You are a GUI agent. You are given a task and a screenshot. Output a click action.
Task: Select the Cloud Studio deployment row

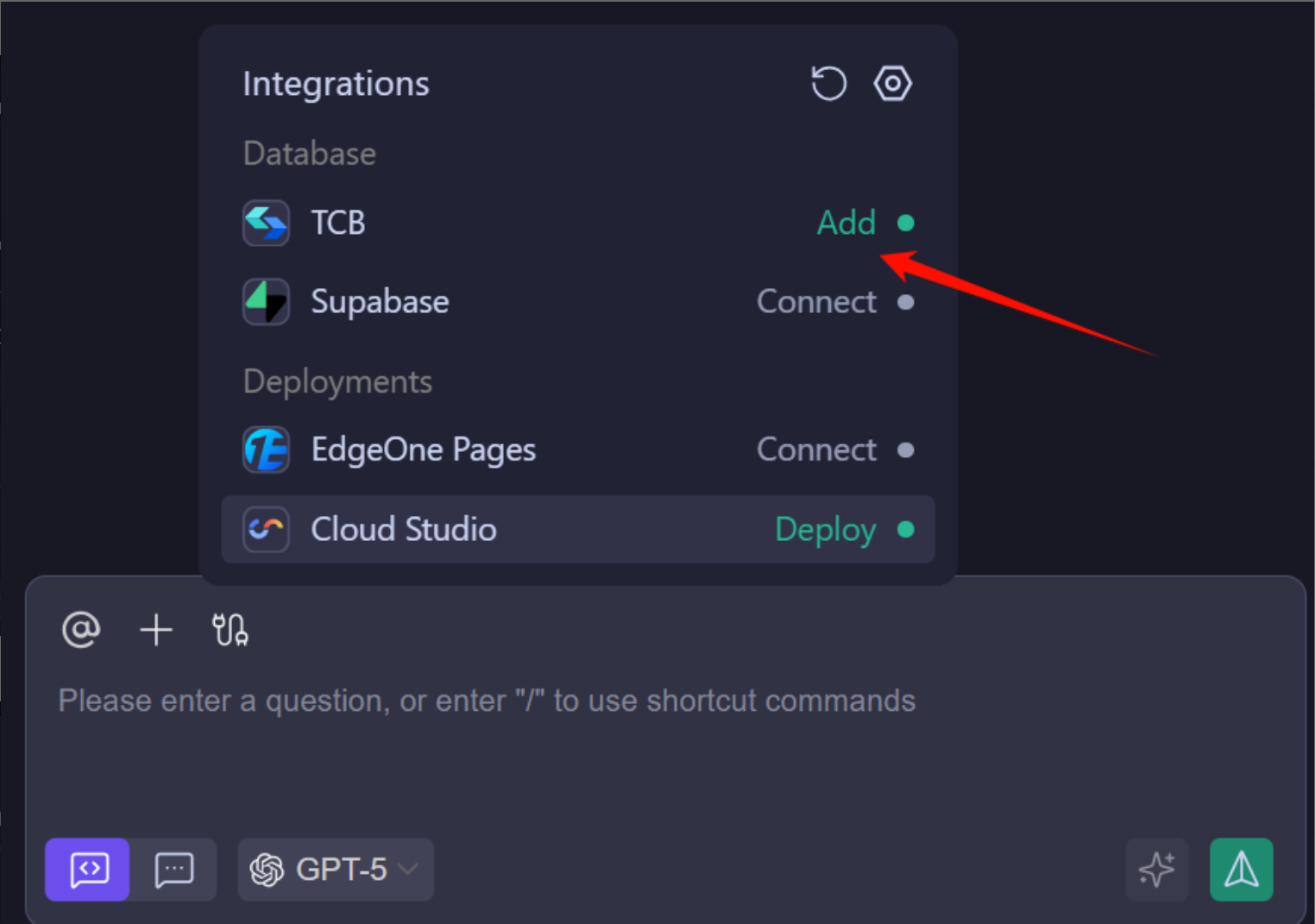click(577, 529)
